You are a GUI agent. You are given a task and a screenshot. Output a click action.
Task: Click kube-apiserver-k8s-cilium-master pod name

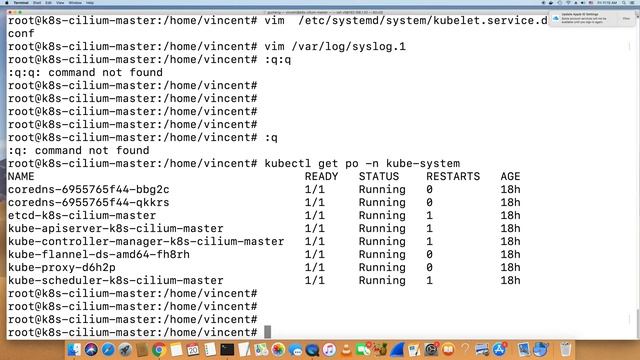click(x=116, y=229)
